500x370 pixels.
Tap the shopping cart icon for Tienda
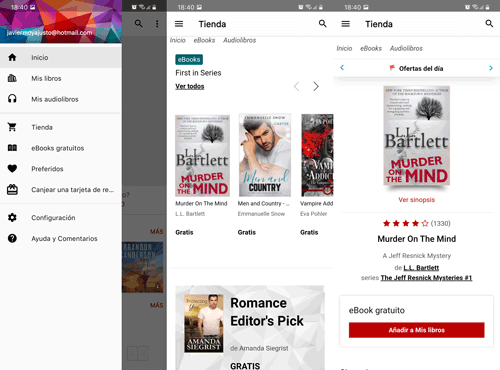point(12,127)
